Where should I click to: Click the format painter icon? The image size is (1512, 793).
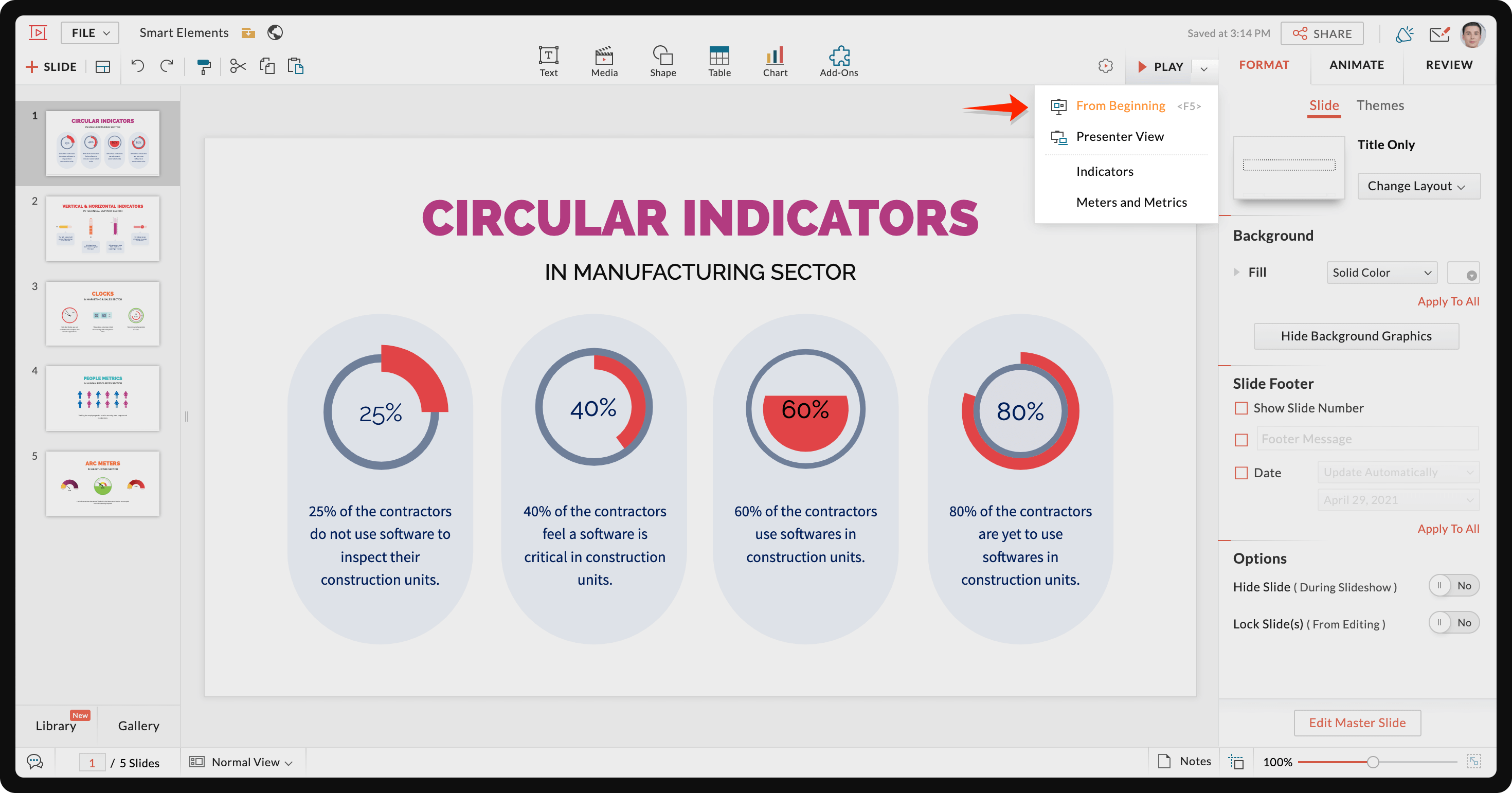[204, 66]
